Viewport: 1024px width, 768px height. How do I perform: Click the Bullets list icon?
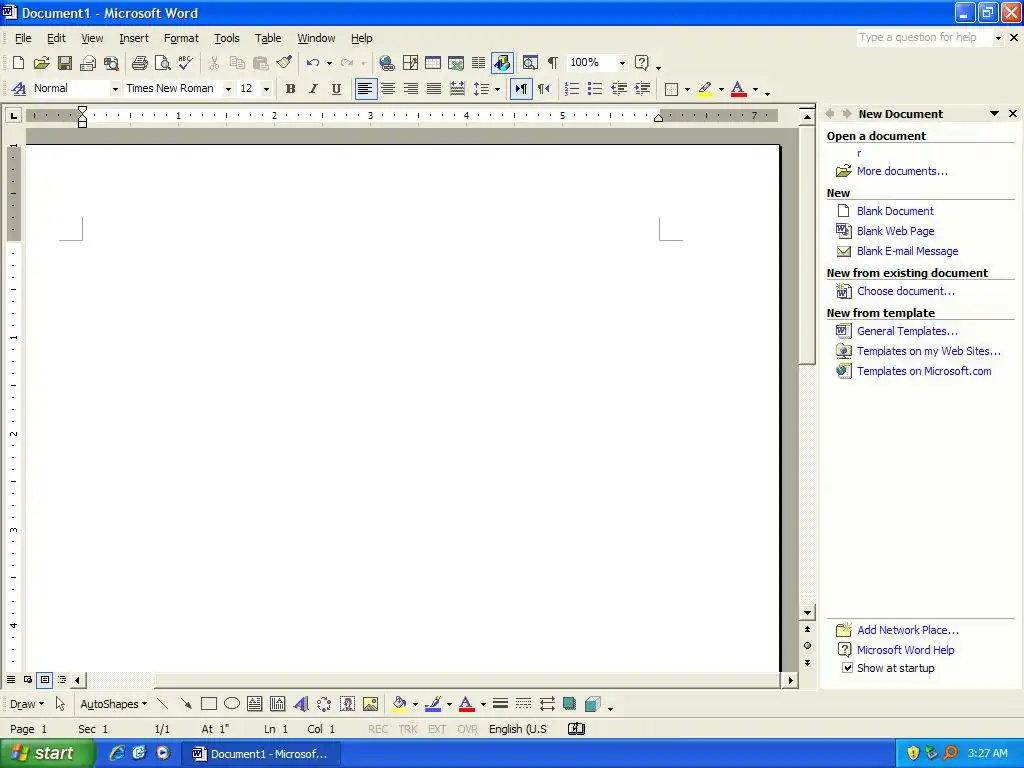(595, 89)
